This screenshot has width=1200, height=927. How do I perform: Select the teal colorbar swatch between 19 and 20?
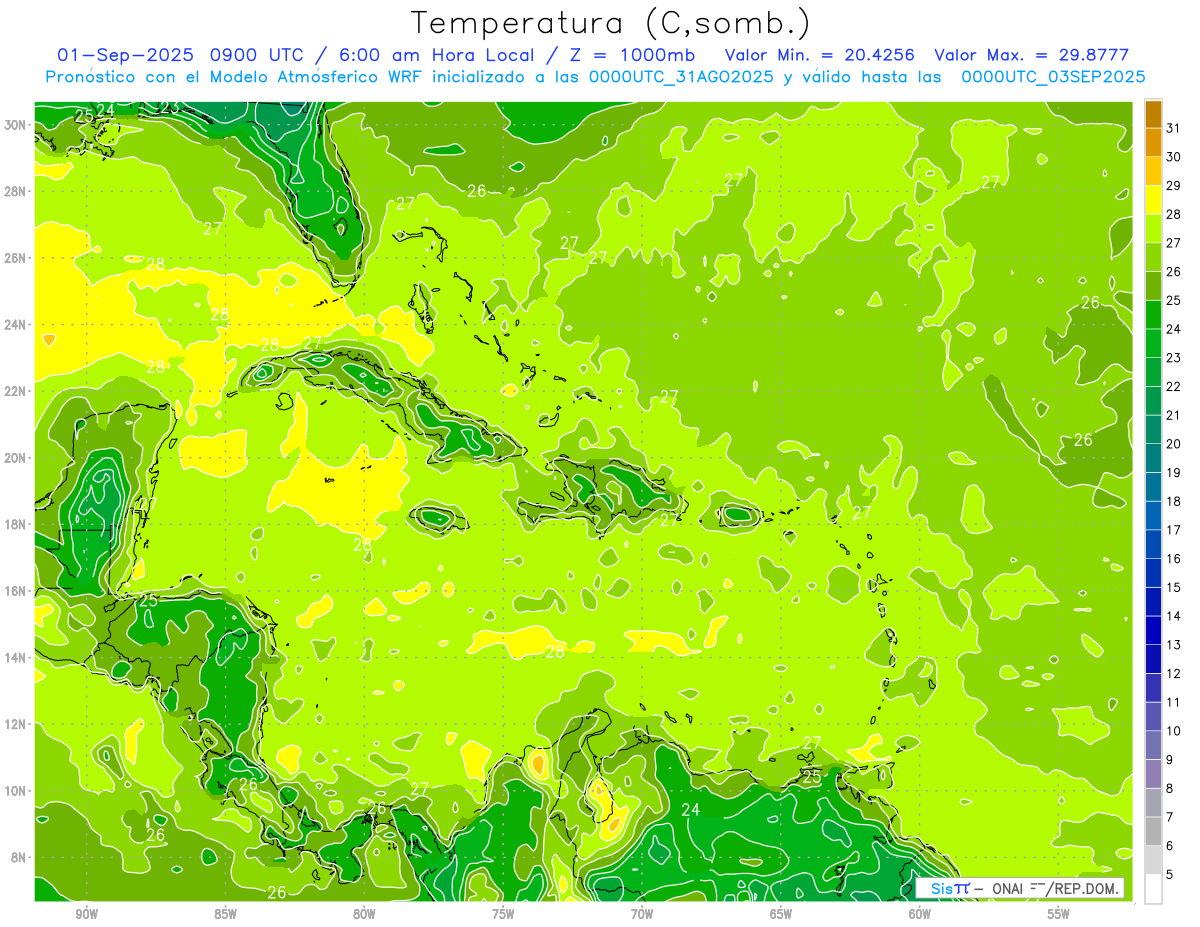click(1153, 458)
